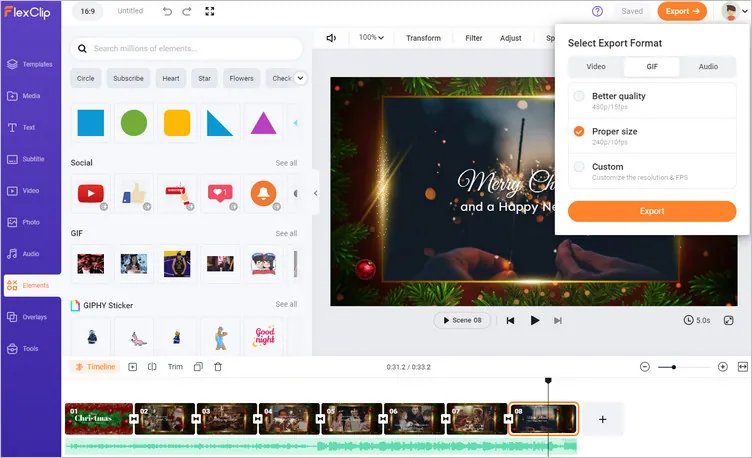Screen dimensions: 752x458
Task: Select the Subscribe tag chip
Action: (x=128, y=78)
